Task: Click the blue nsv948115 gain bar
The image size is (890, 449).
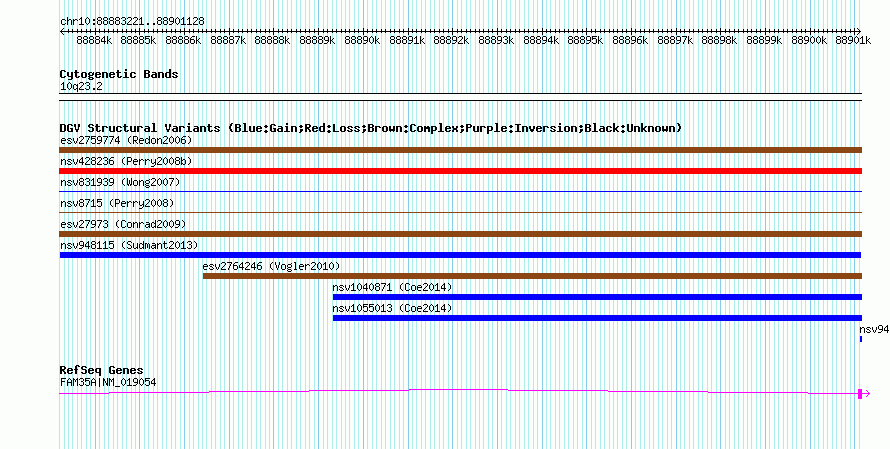Action: point(460,255)
